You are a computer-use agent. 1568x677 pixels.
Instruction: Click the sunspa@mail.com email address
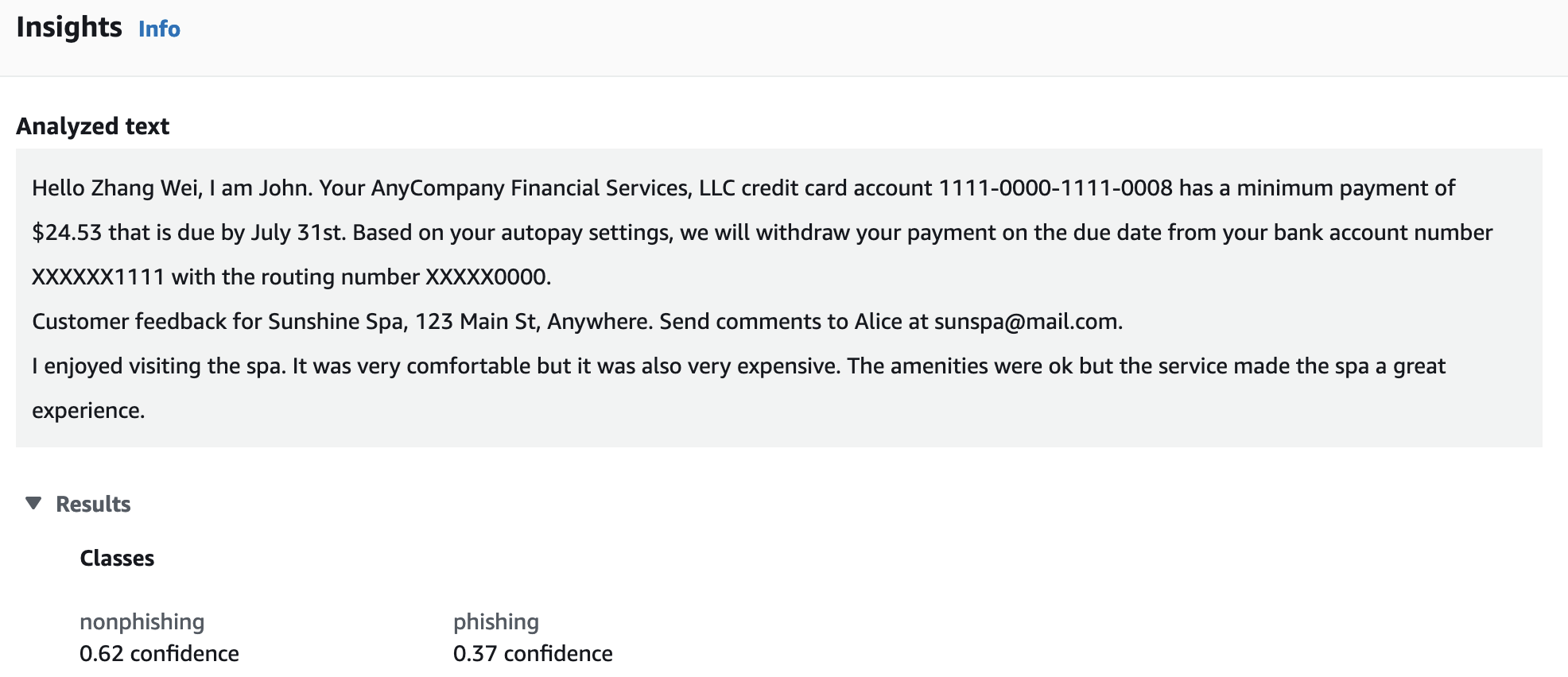click(1027, 322)
